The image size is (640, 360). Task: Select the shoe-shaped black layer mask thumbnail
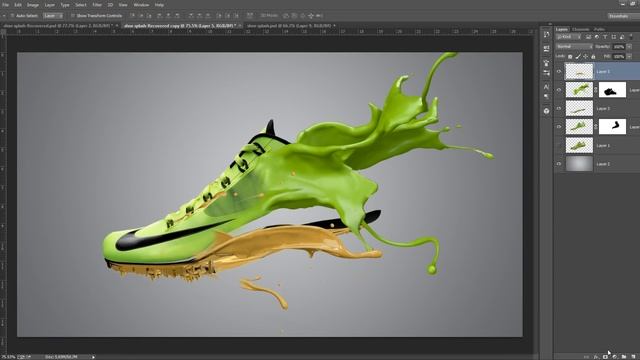click(612, 90)
